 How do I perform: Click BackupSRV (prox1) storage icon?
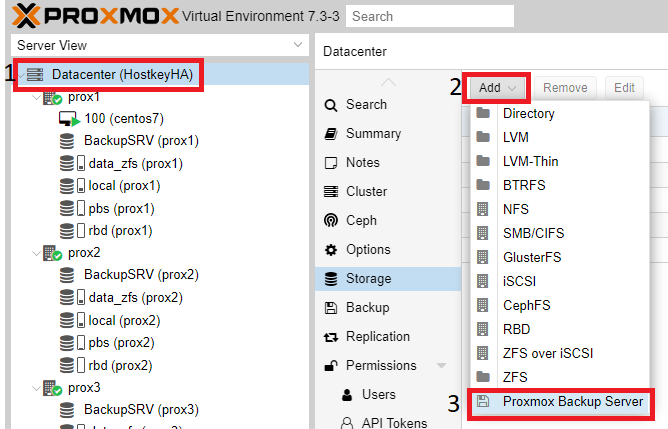[x=67, y=141]
